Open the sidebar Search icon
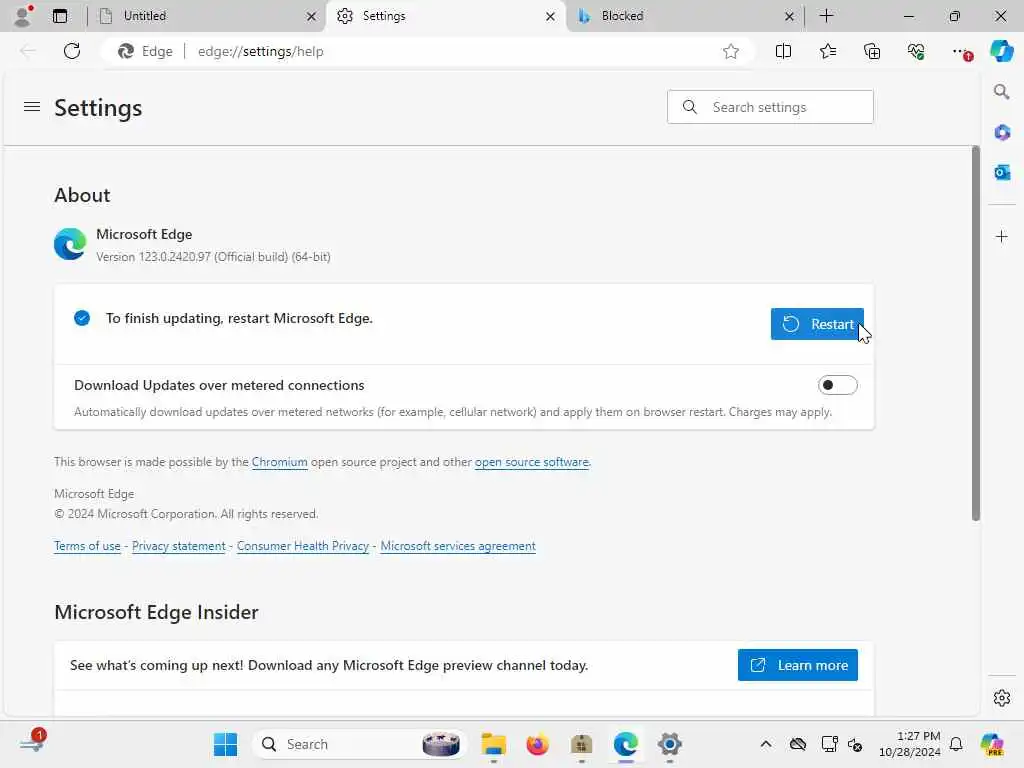 pos(1001,91)
